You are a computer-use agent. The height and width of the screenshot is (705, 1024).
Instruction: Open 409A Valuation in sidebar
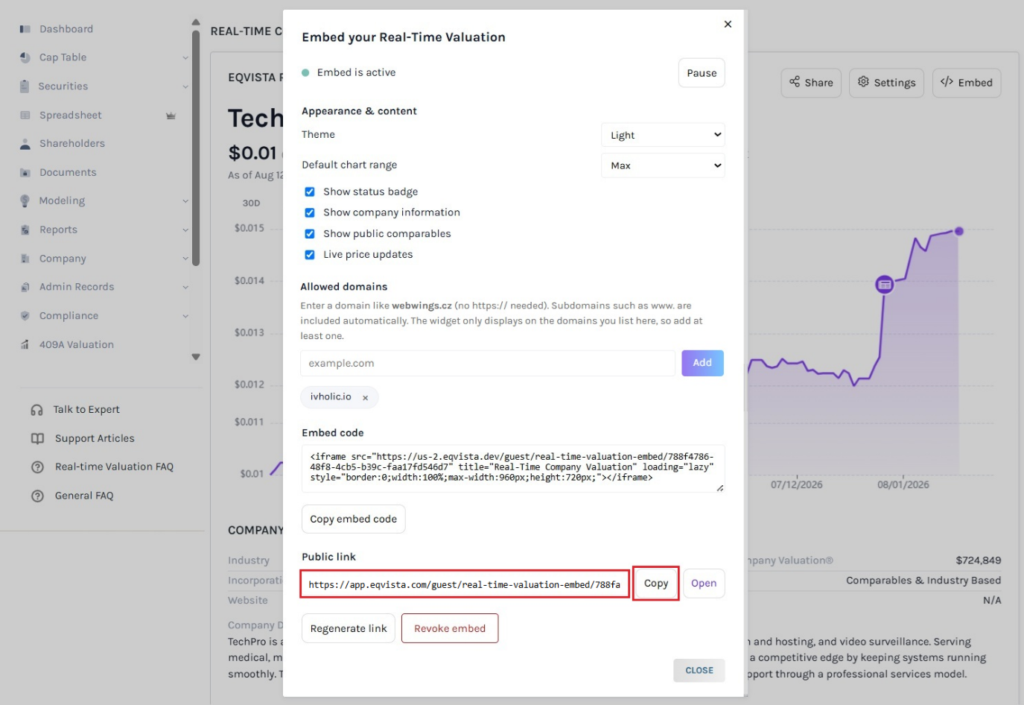[76, 345]
